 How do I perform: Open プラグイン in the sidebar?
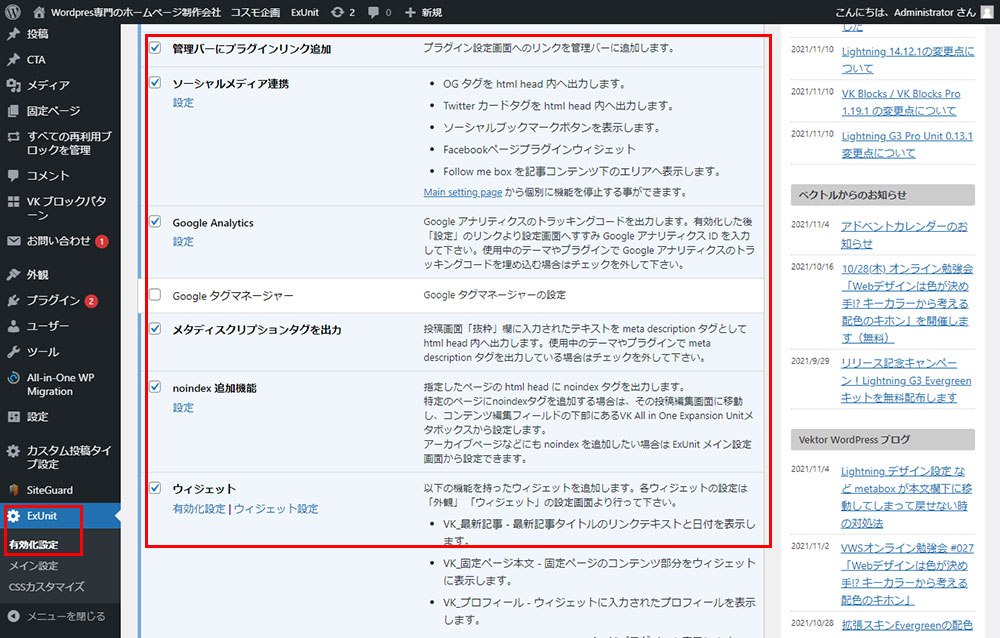(54, 300)
